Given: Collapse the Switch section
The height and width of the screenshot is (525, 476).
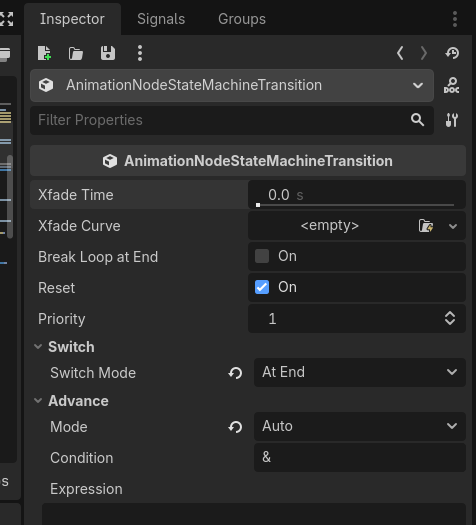Looking at the screenshot, I should pyautogui.click(x=71, y=347).
